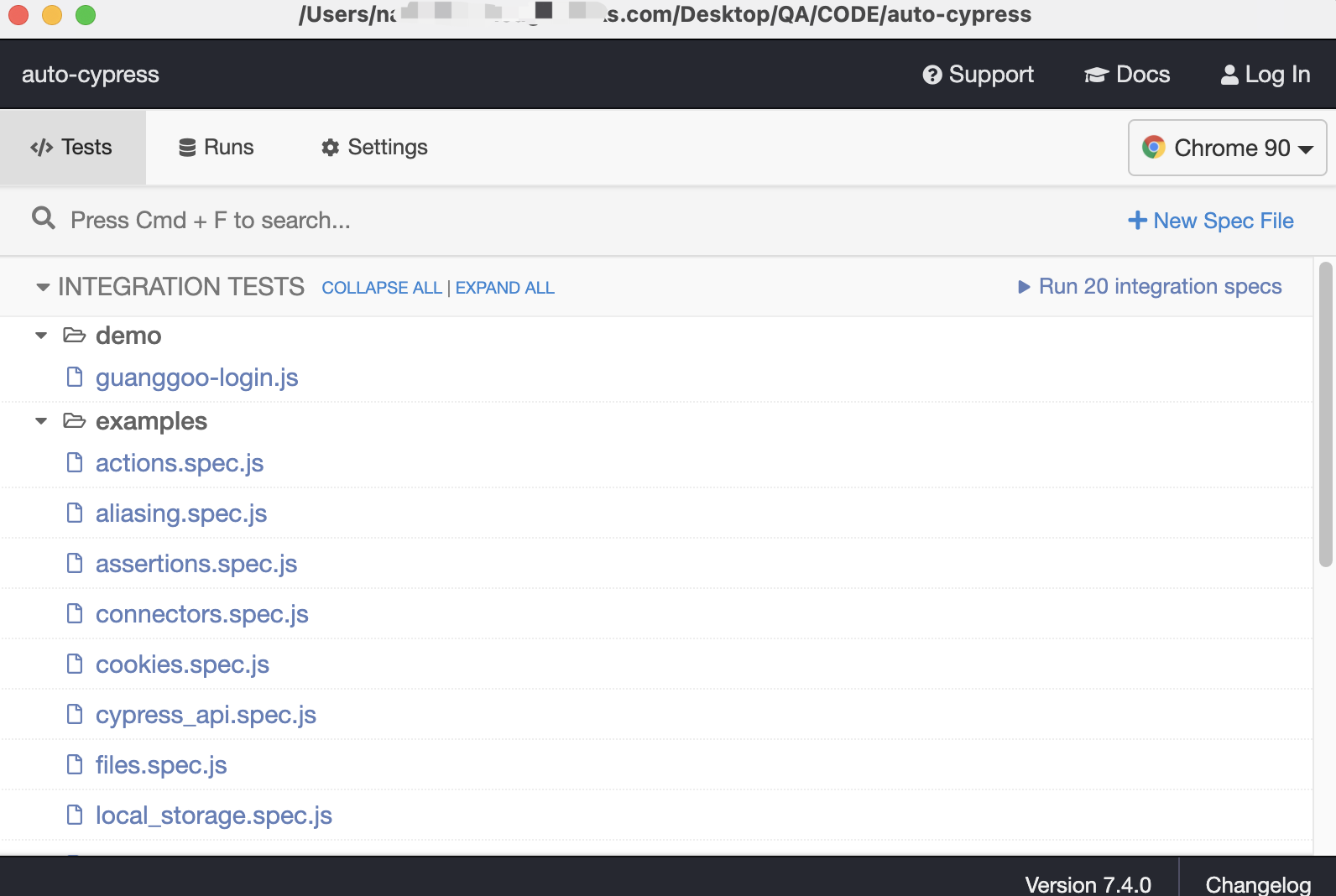
Task: Open the Docs link
Action: 1127,75
